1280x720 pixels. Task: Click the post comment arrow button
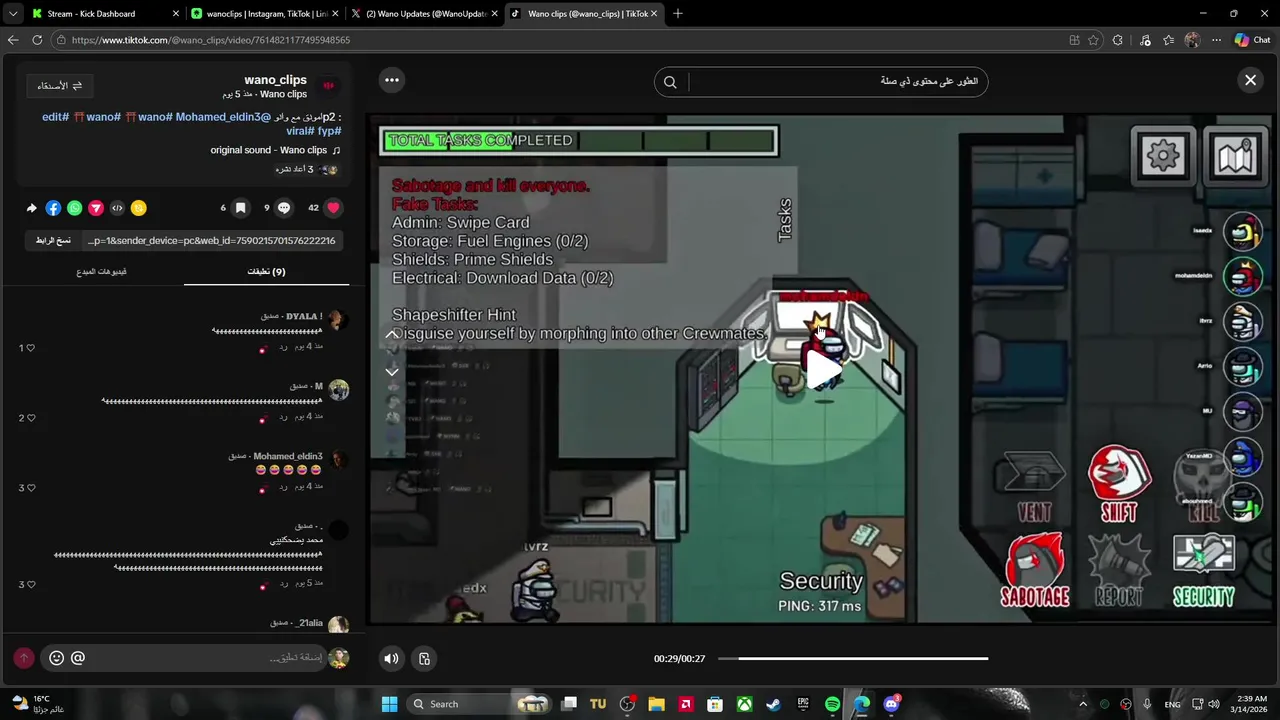tap(24, 658)
